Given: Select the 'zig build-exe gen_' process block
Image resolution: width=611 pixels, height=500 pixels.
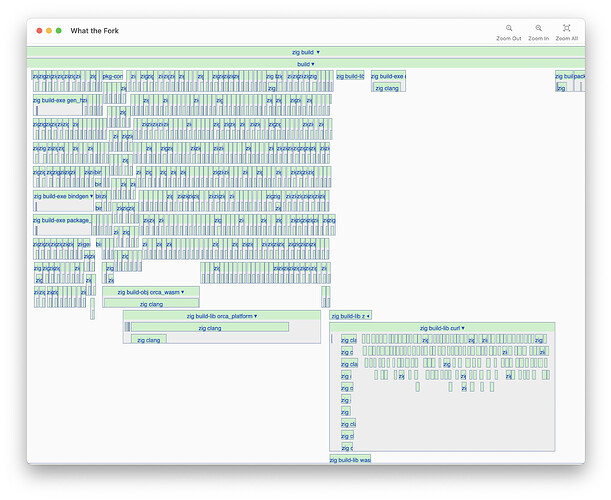Looking at the screenshot, I should [60, 100].
